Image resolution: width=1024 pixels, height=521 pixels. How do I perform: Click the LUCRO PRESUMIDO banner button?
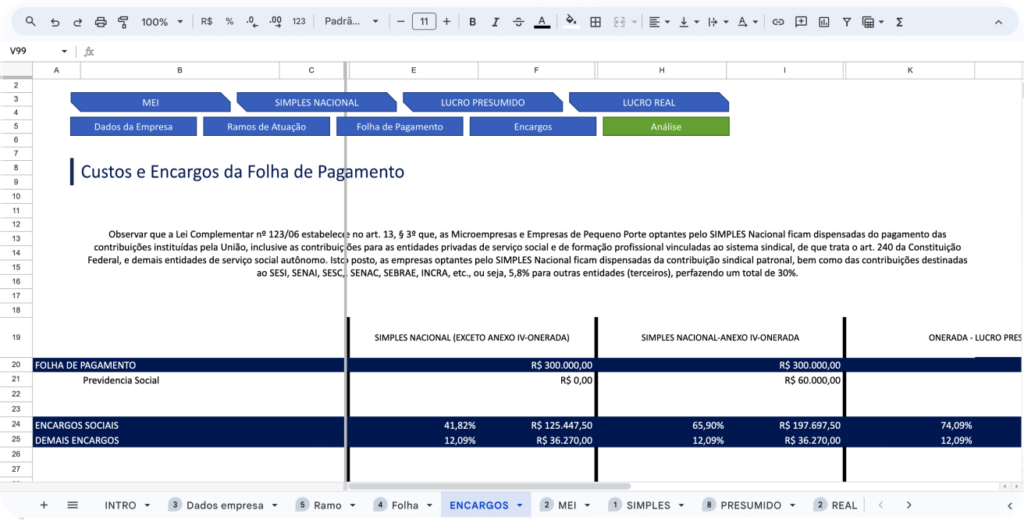(x=483, y=103)
